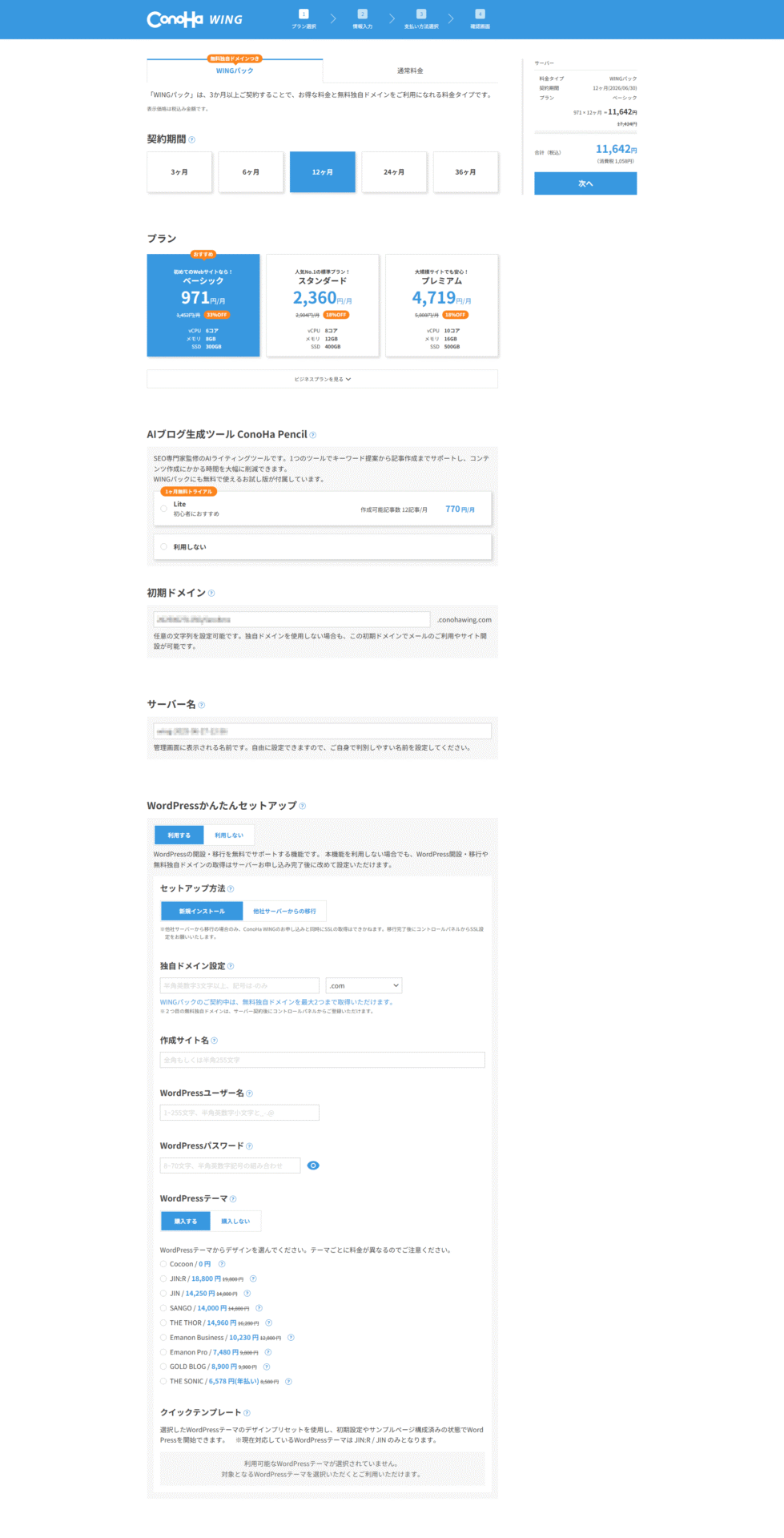
Task: Choose the SANGO theme radio button
Action: 163,1308
